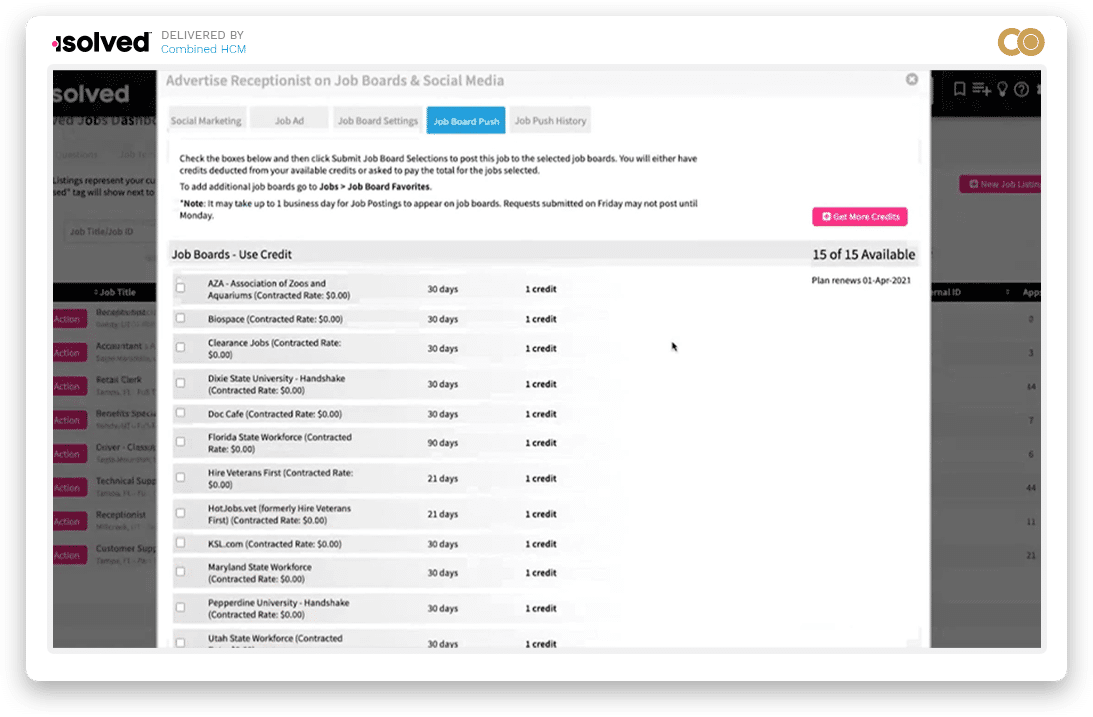
Task: Click the Job Title/Job ID search field
Action: click(x=110, y=231)
